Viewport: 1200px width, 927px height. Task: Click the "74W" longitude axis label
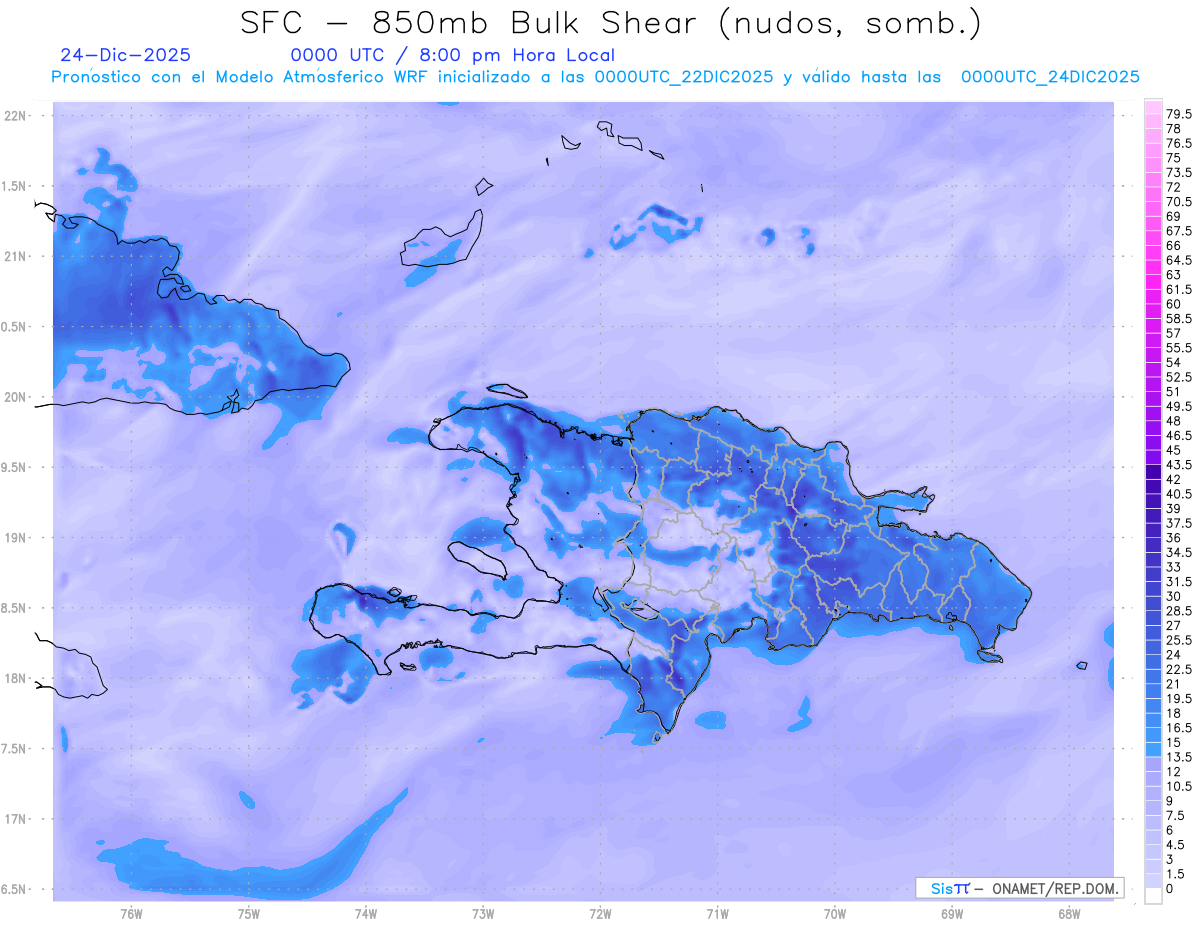pyautogui.click(x=365, y=913)
